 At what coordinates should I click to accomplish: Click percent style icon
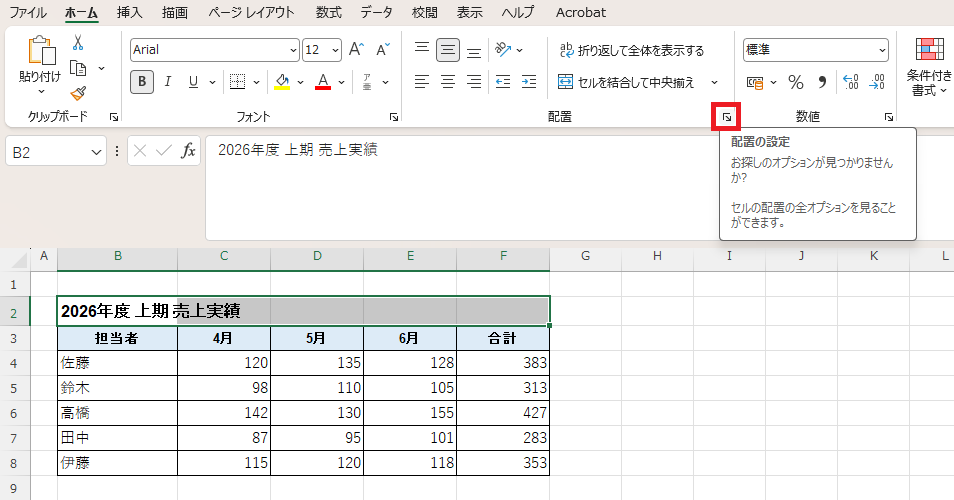796,82
